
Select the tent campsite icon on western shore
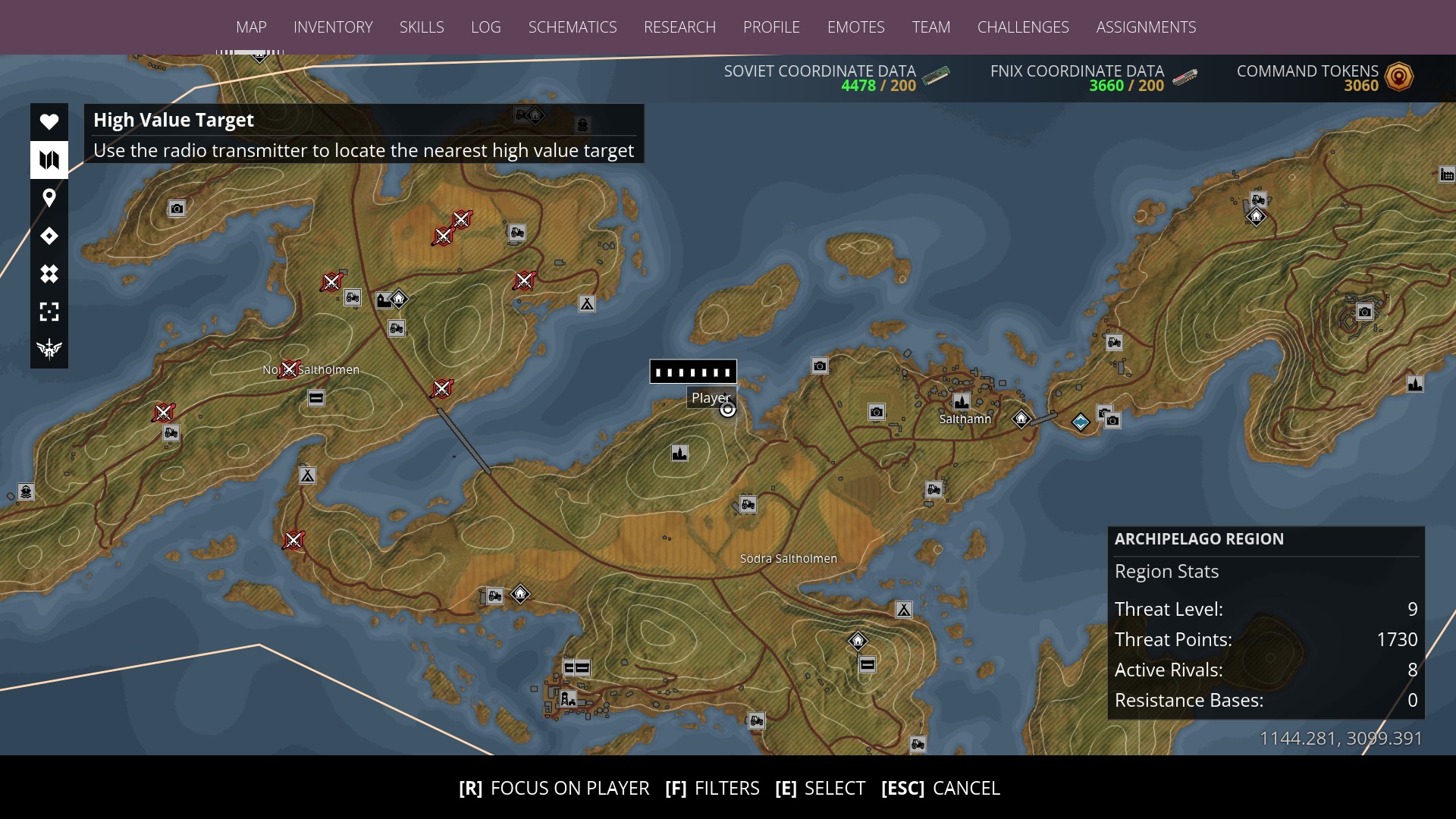tap(307, 475)
